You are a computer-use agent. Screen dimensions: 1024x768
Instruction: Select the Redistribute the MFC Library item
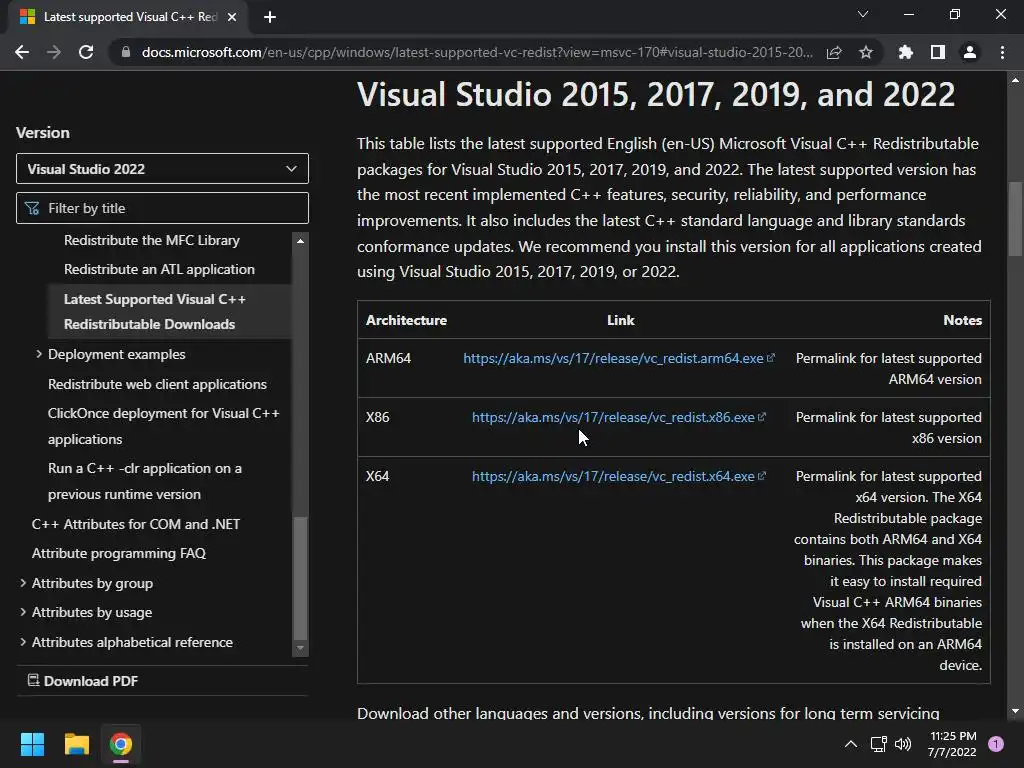pyautogui.click(x=152, y=240)
